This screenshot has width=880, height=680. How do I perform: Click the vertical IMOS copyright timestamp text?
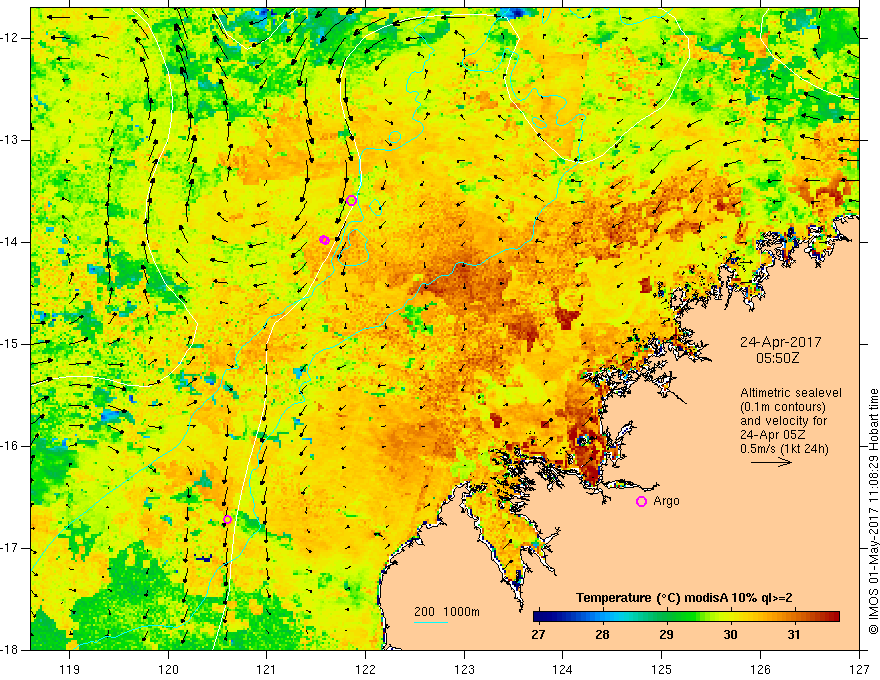coord(873,511)
